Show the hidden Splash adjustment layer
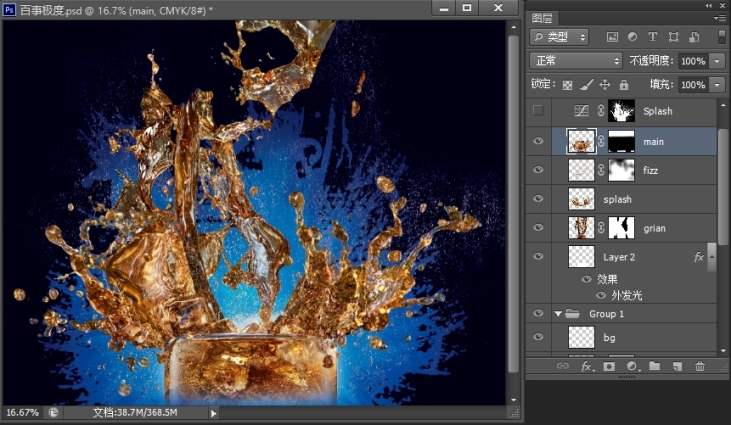 pos(538,111)
